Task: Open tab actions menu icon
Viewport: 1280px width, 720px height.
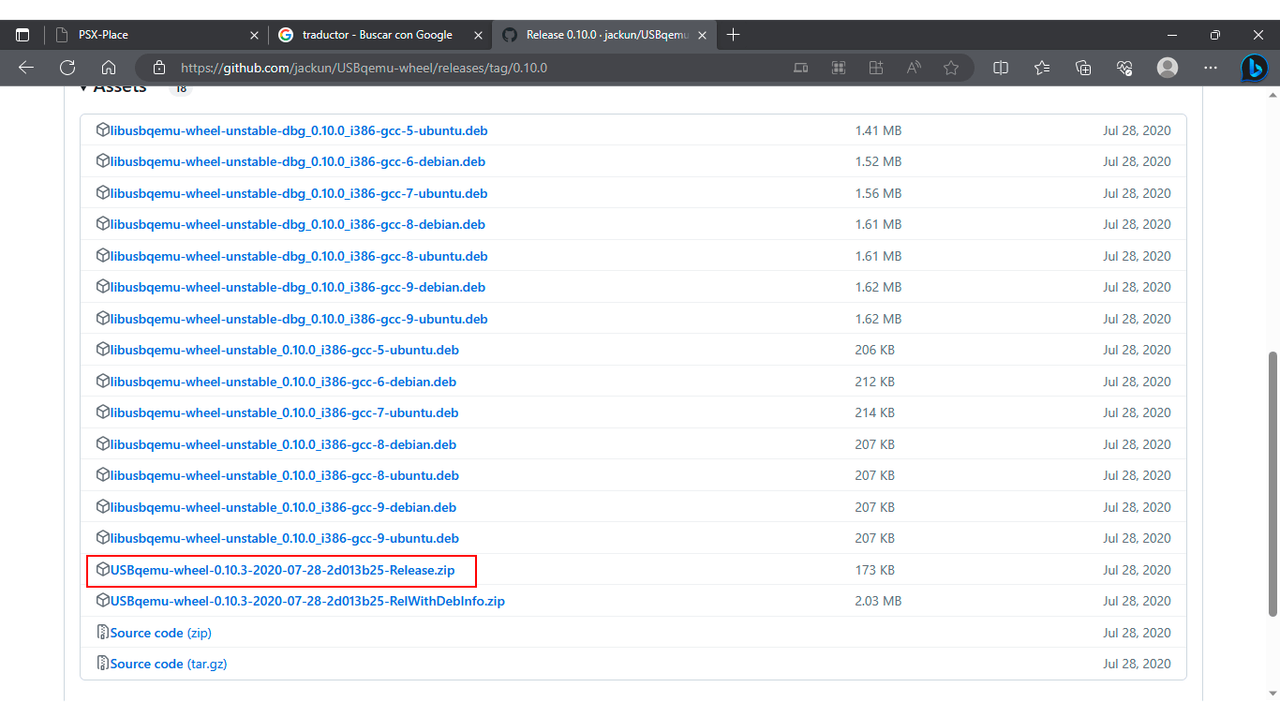Action: [22, 35]
